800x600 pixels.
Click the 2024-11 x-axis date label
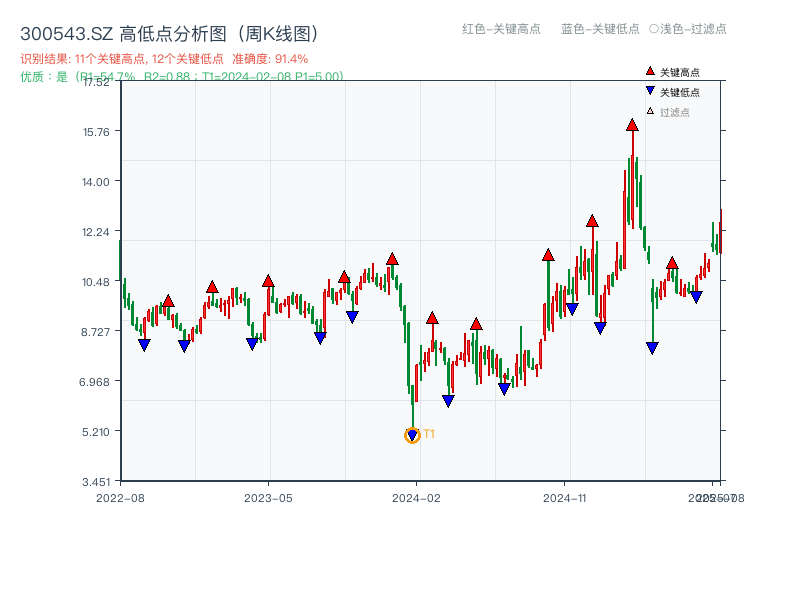[564, 498]
